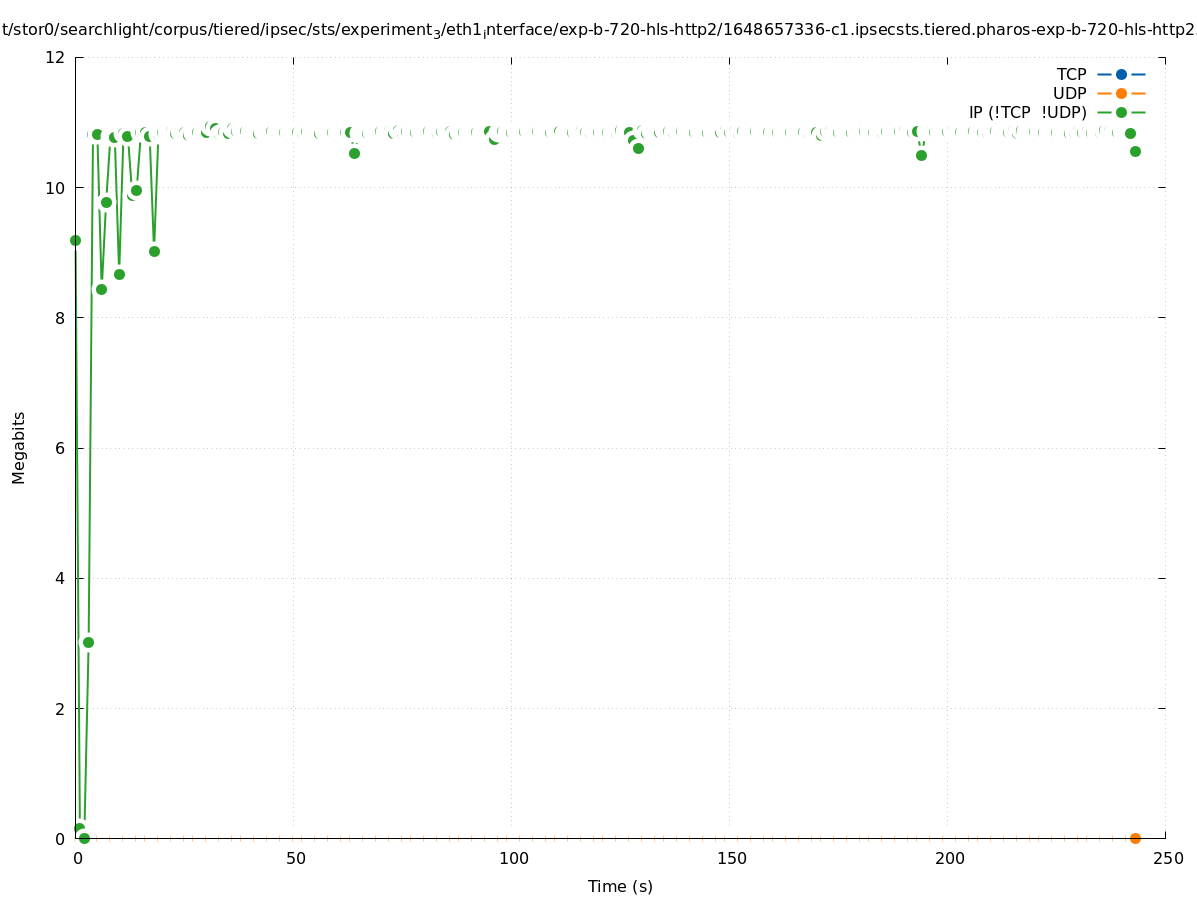Click the green IP legend marker
This screenshot has height=900, width=1197.
(x=1121, y=112)
